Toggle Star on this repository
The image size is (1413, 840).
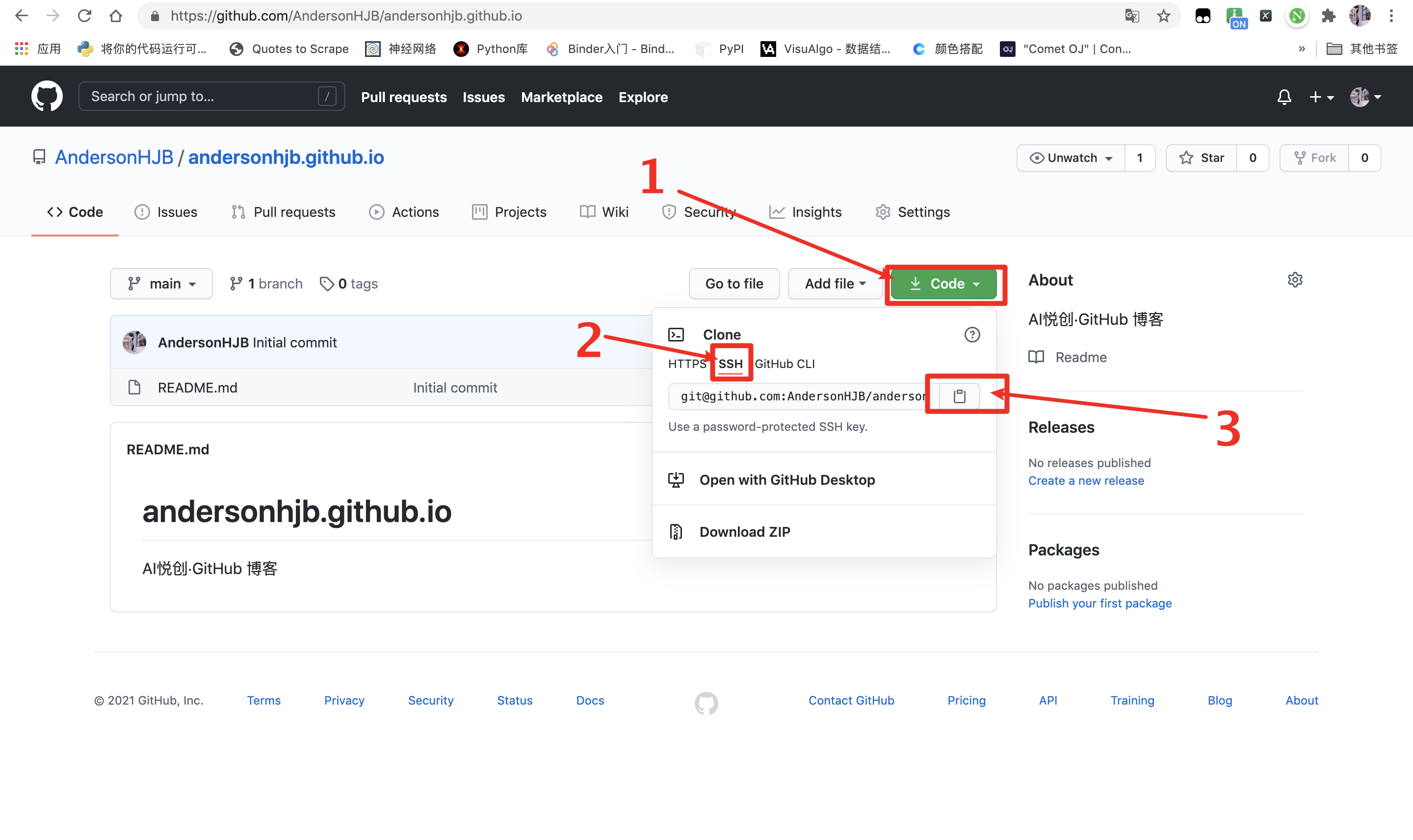[1202, 158]
